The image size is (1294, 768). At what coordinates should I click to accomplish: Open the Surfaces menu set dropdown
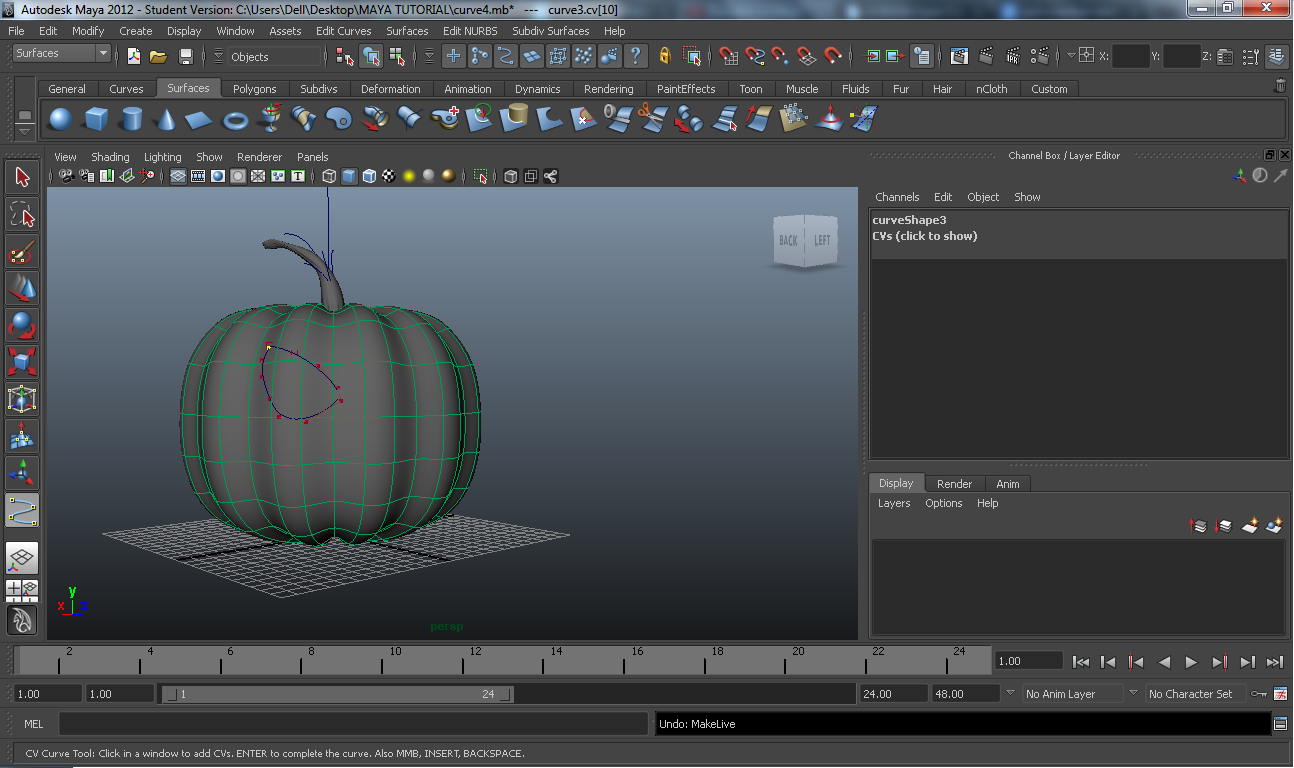click(x=61, y=53)
